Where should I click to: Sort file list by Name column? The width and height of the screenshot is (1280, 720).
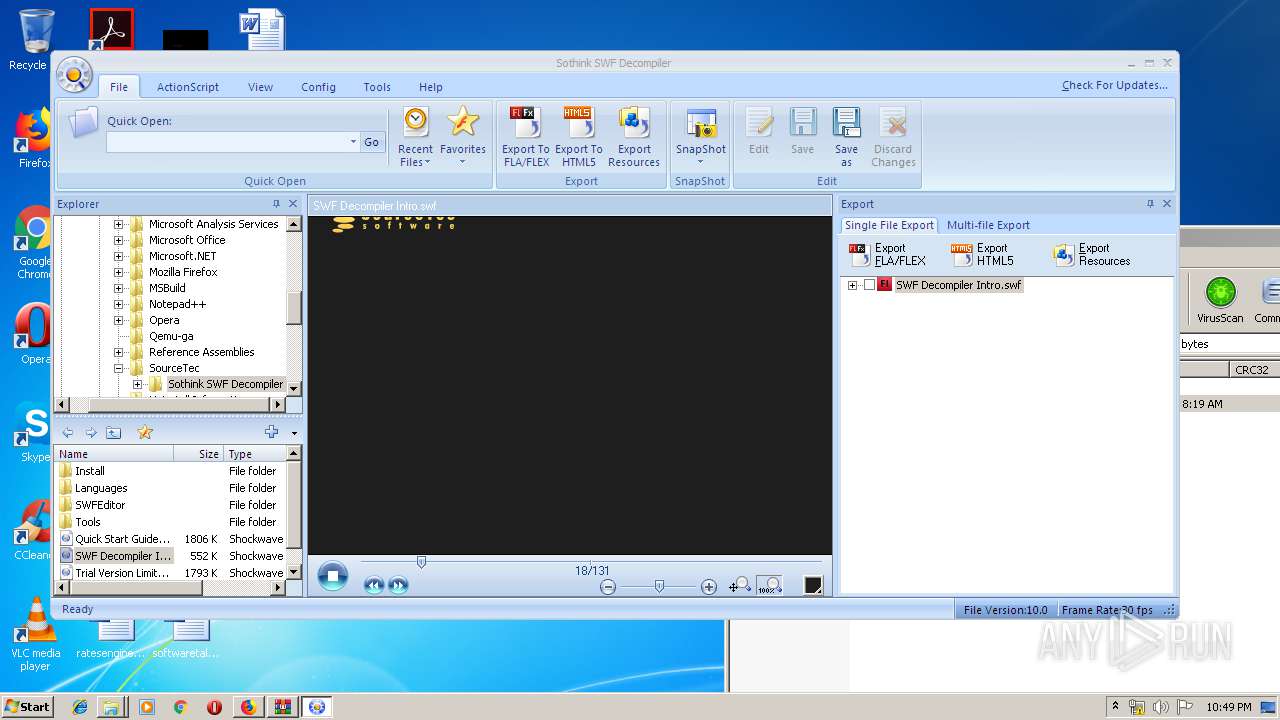point(114,454)
